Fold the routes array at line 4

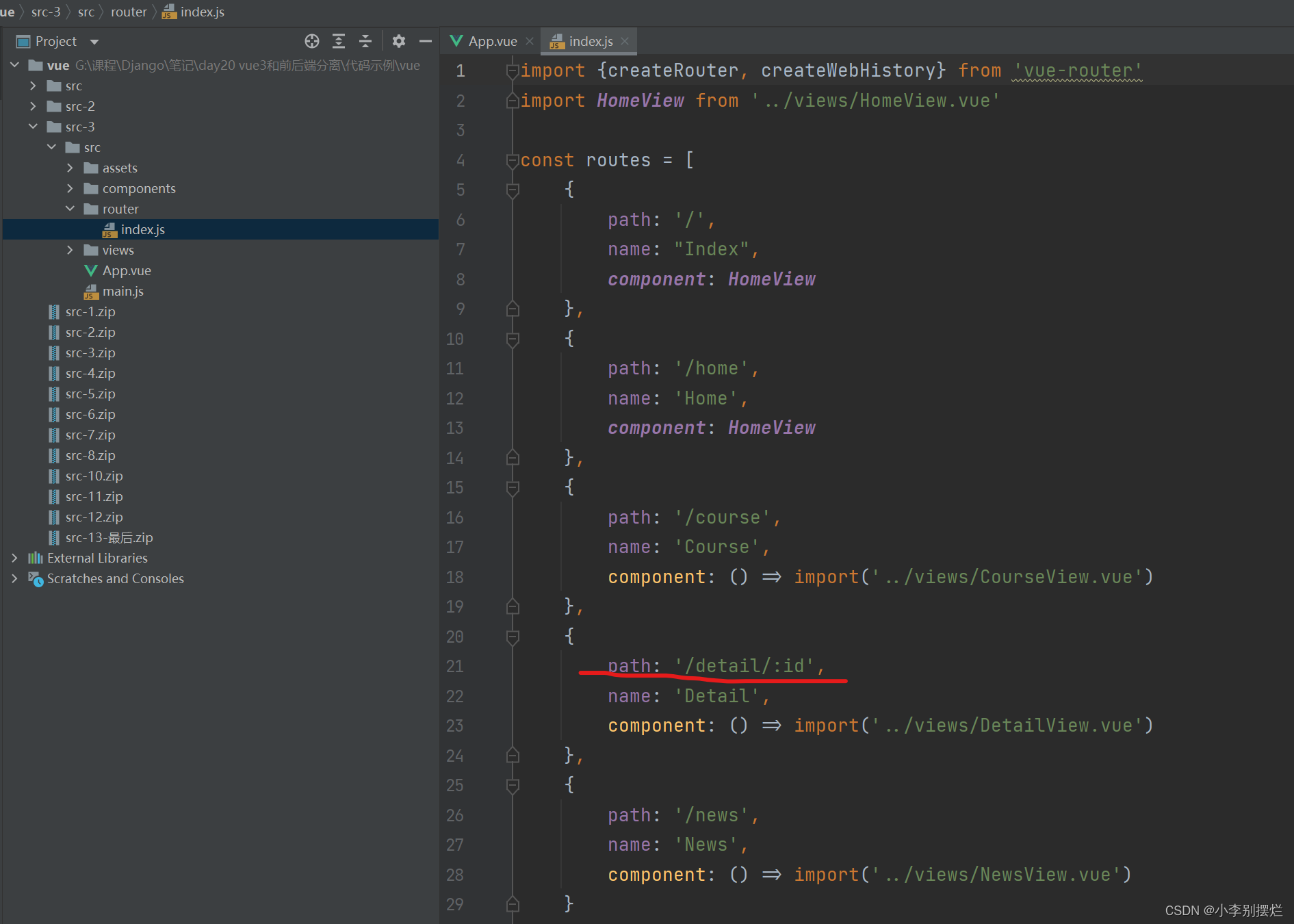pos(513,160)
